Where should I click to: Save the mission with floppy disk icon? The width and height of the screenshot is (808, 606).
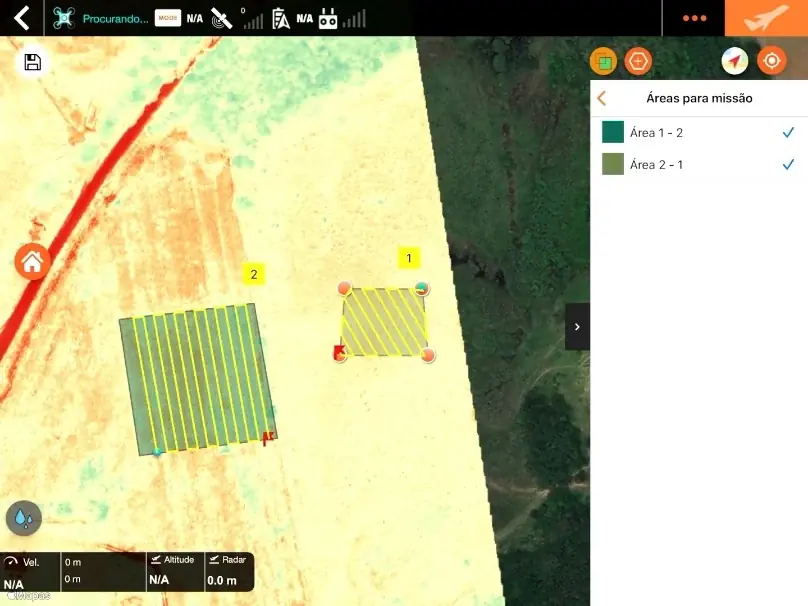33,62
